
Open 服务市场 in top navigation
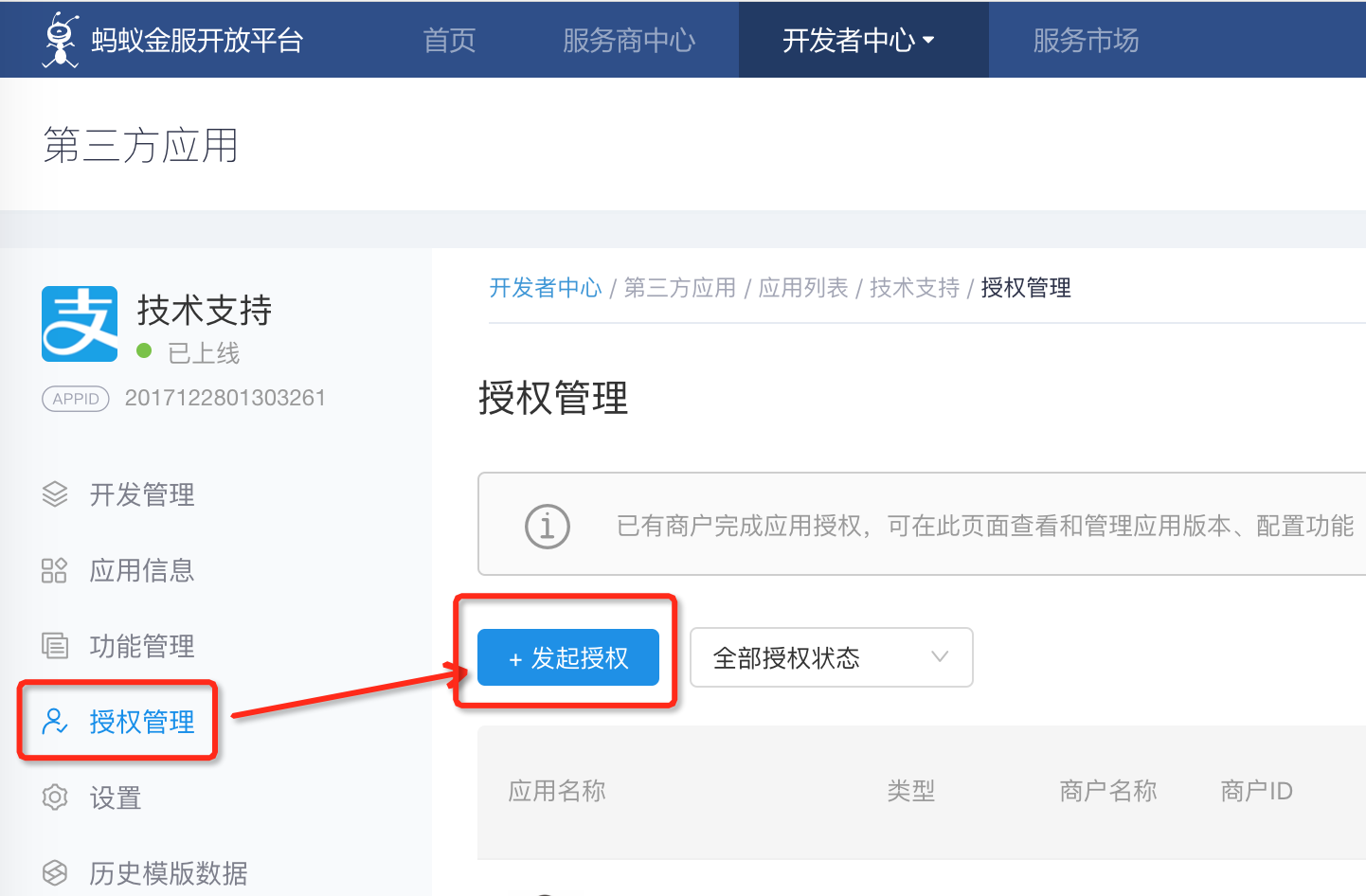click(x=1086, y=40)
